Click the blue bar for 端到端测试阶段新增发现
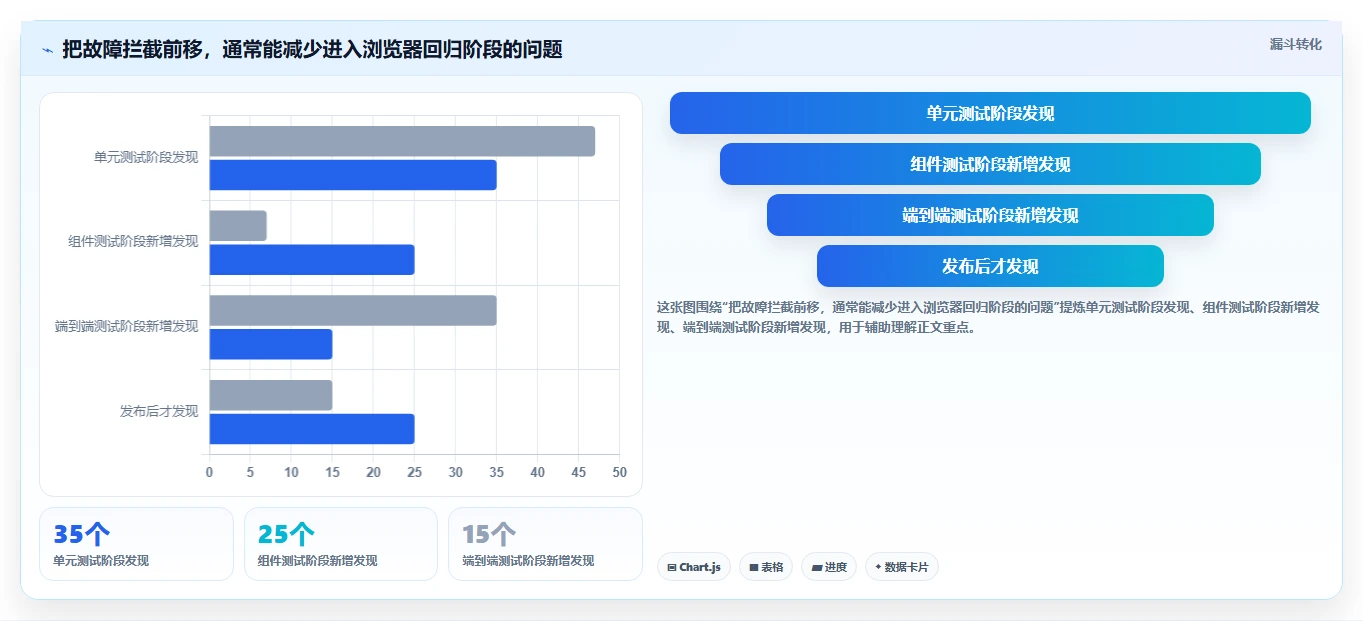This screenshot has height=621, width=1363. (271, 344)
